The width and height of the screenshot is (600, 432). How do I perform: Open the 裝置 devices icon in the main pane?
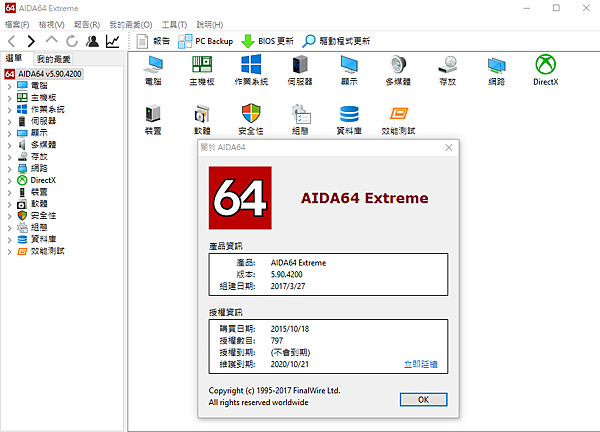(153, 119)
